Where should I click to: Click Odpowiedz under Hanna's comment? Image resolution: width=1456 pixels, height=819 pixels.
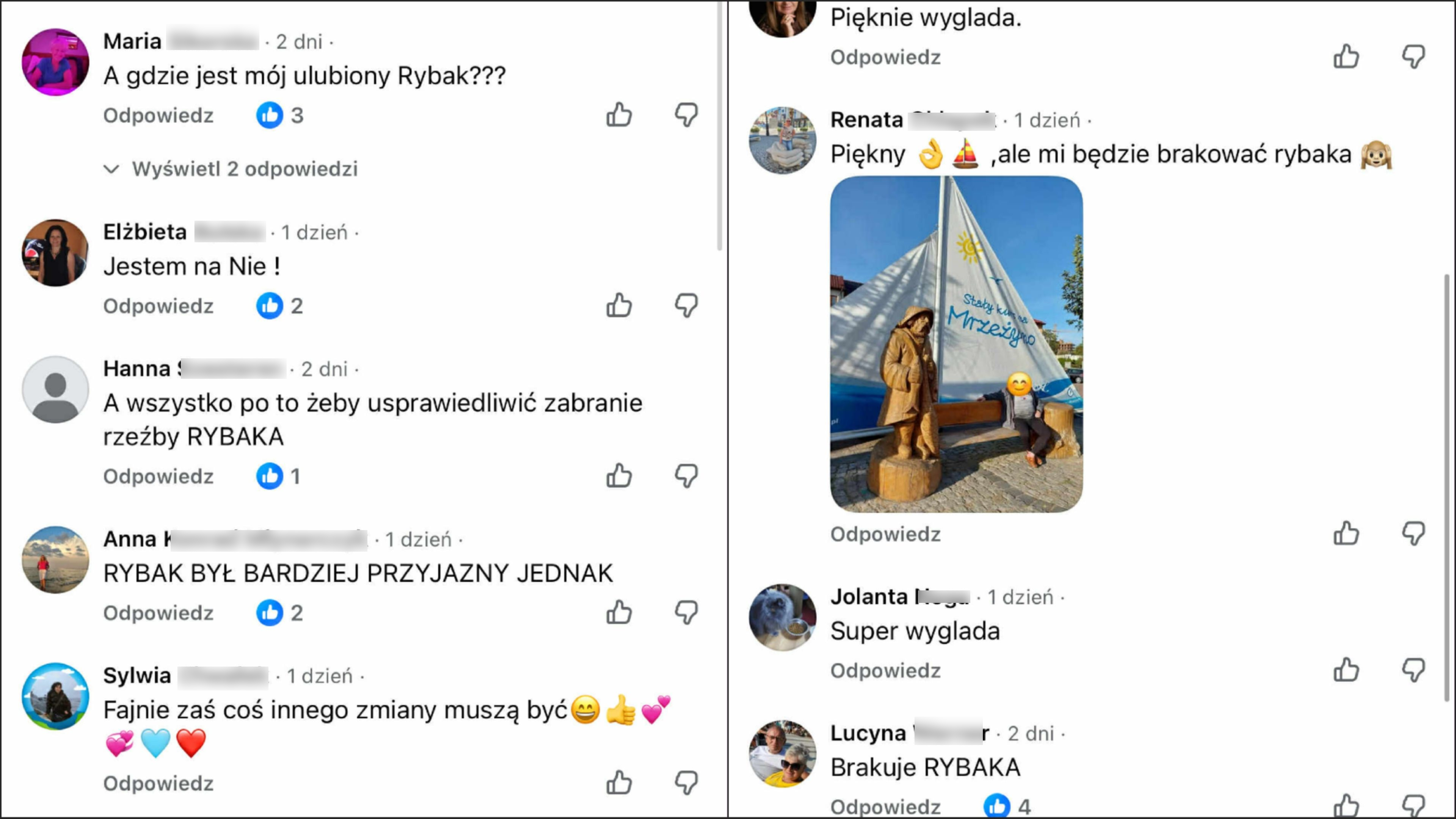[x=158, y=477]
